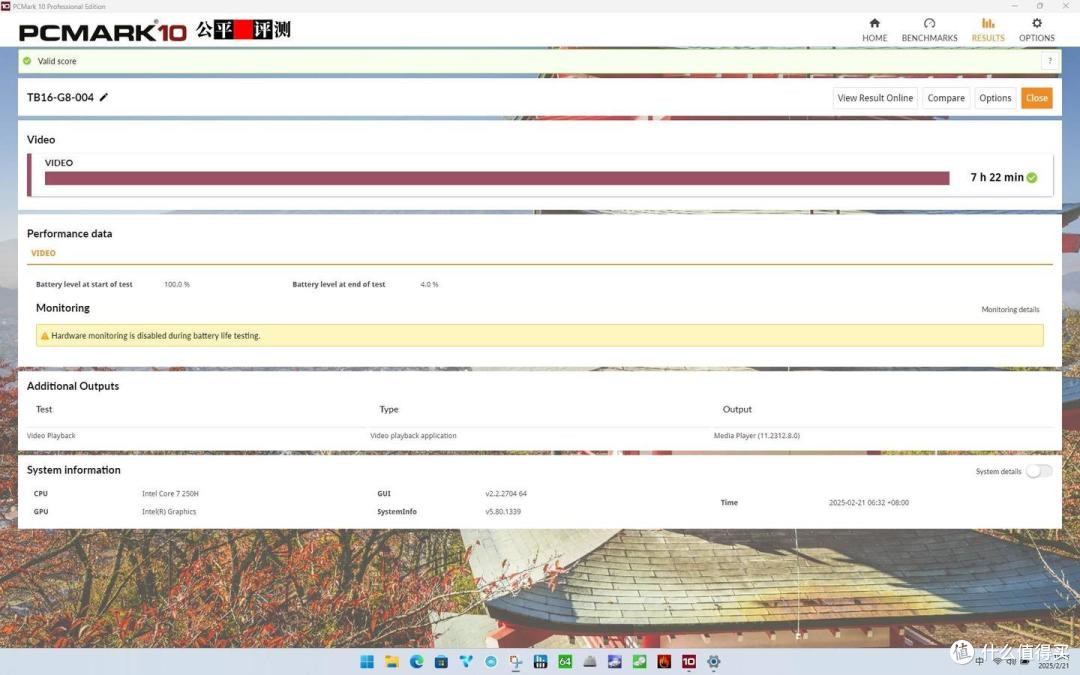Go to the HOME tab

(874, 30)
